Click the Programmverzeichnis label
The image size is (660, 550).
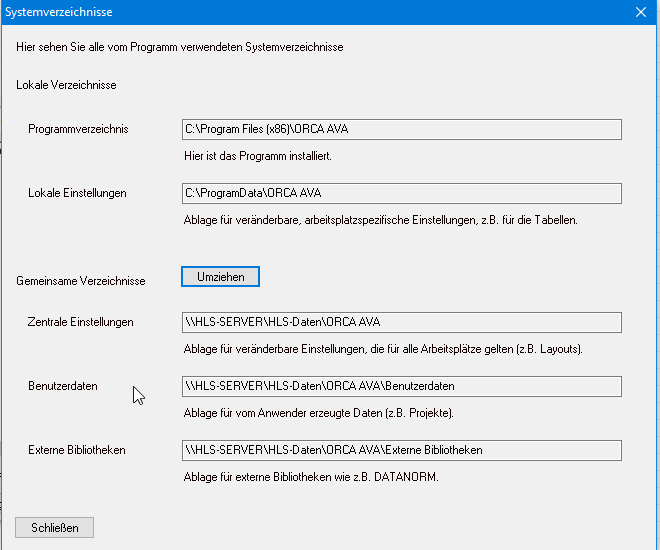[78, 129]
